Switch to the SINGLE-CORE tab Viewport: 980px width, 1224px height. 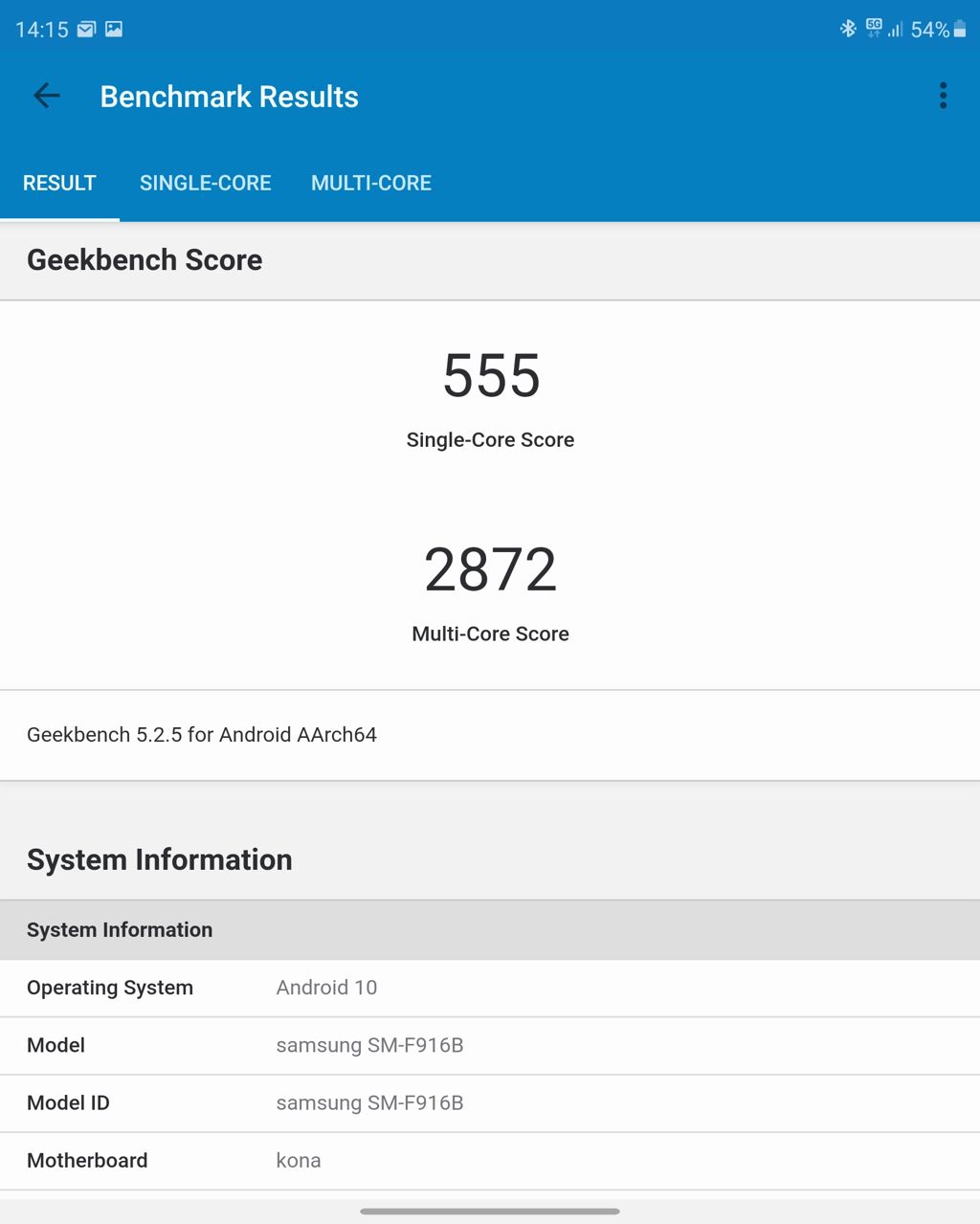click(205, 183)
